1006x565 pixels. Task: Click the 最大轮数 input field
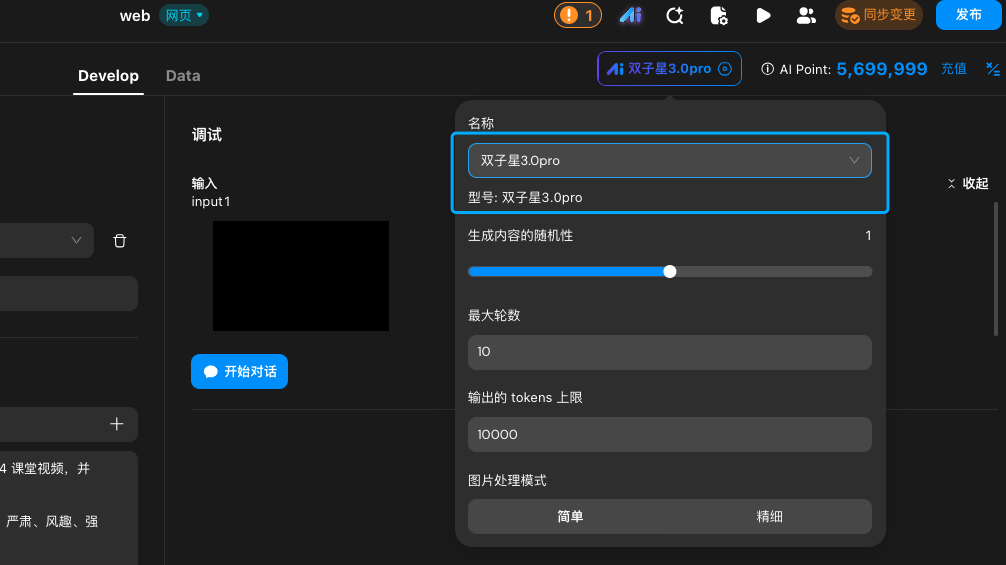(x=670, y=352)
